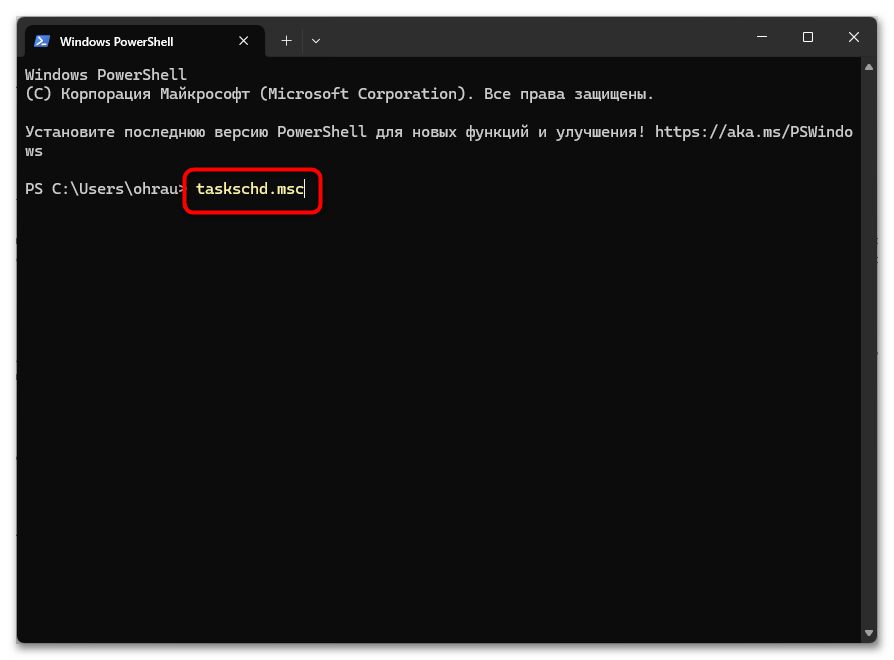Close the Windows PowerShell tab
The image size is (894, 660).
point(243,41)
